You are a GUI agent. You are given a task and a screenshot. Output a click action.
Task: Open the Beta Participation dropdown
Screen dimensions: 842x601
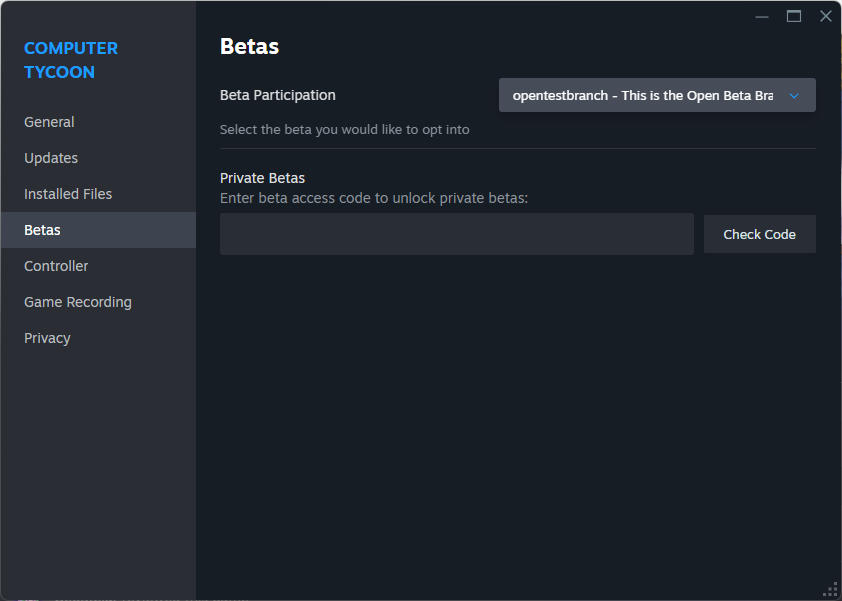(657, 95)
